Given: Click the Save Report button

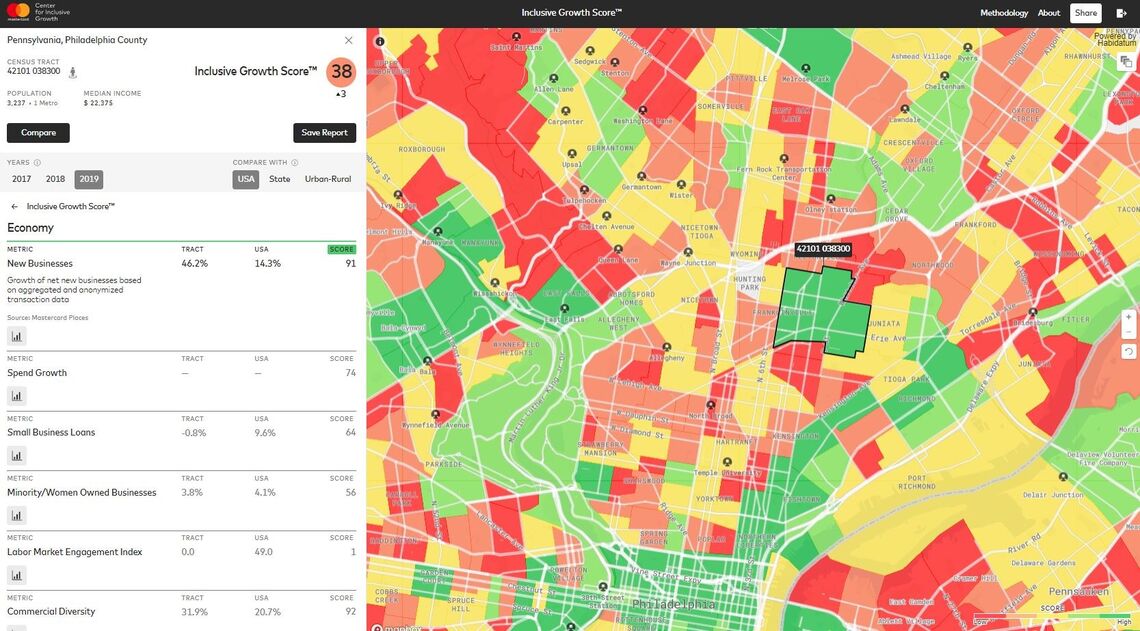Looking at the screenshot, I should 324,133.
